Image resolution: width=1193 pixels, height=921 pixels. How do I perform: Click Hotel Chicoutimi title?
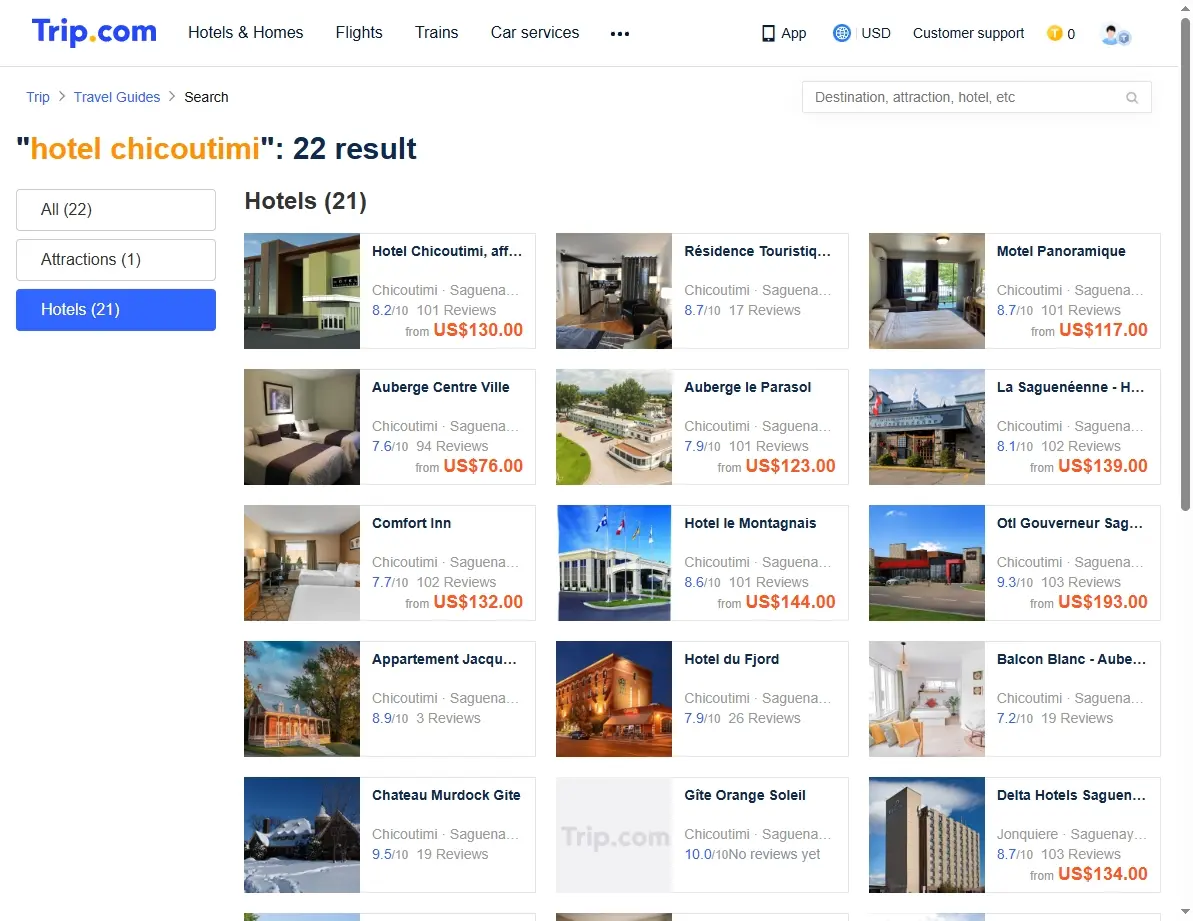tap(447, 252)
